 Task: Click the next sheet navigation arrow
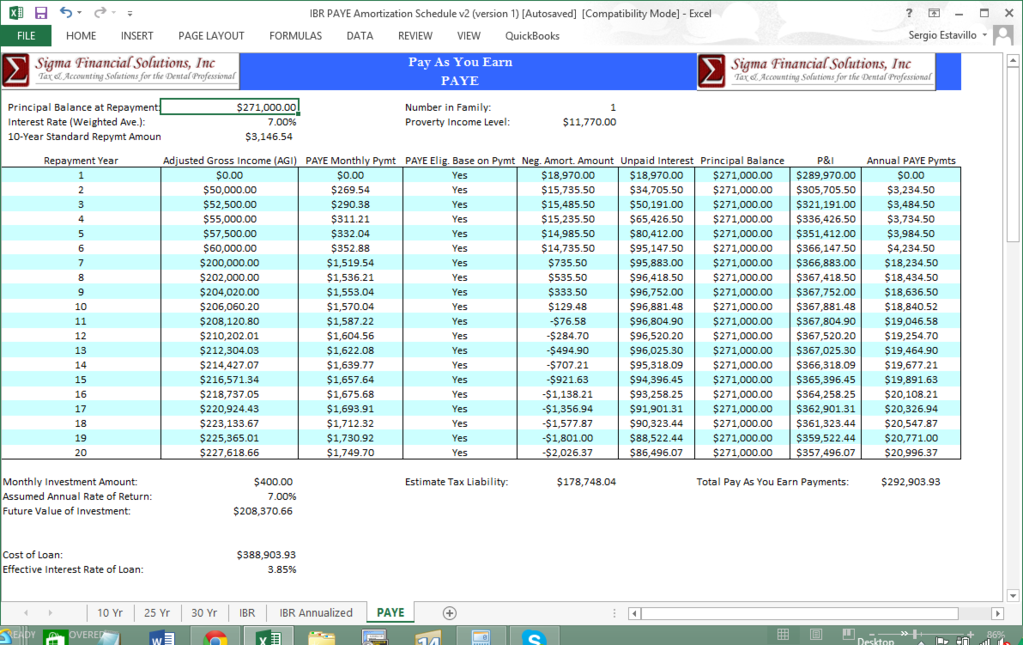click(50, 613)
